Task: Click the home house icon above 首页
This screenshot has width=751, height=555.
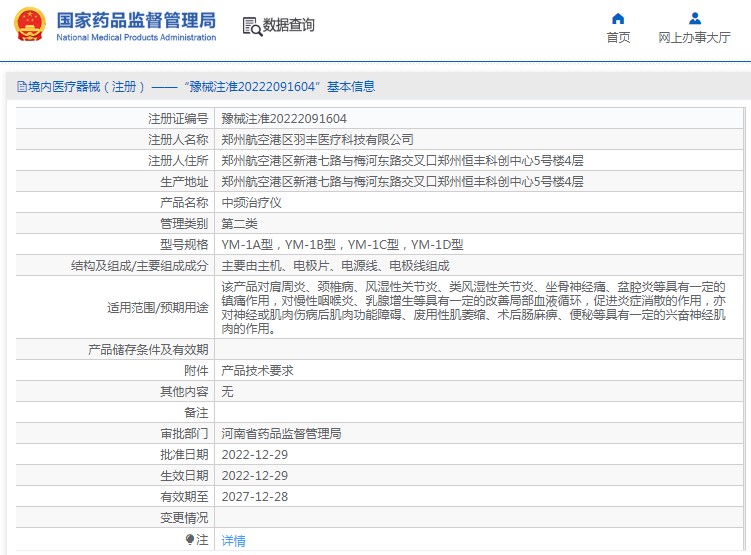Action: pos(618,18)
